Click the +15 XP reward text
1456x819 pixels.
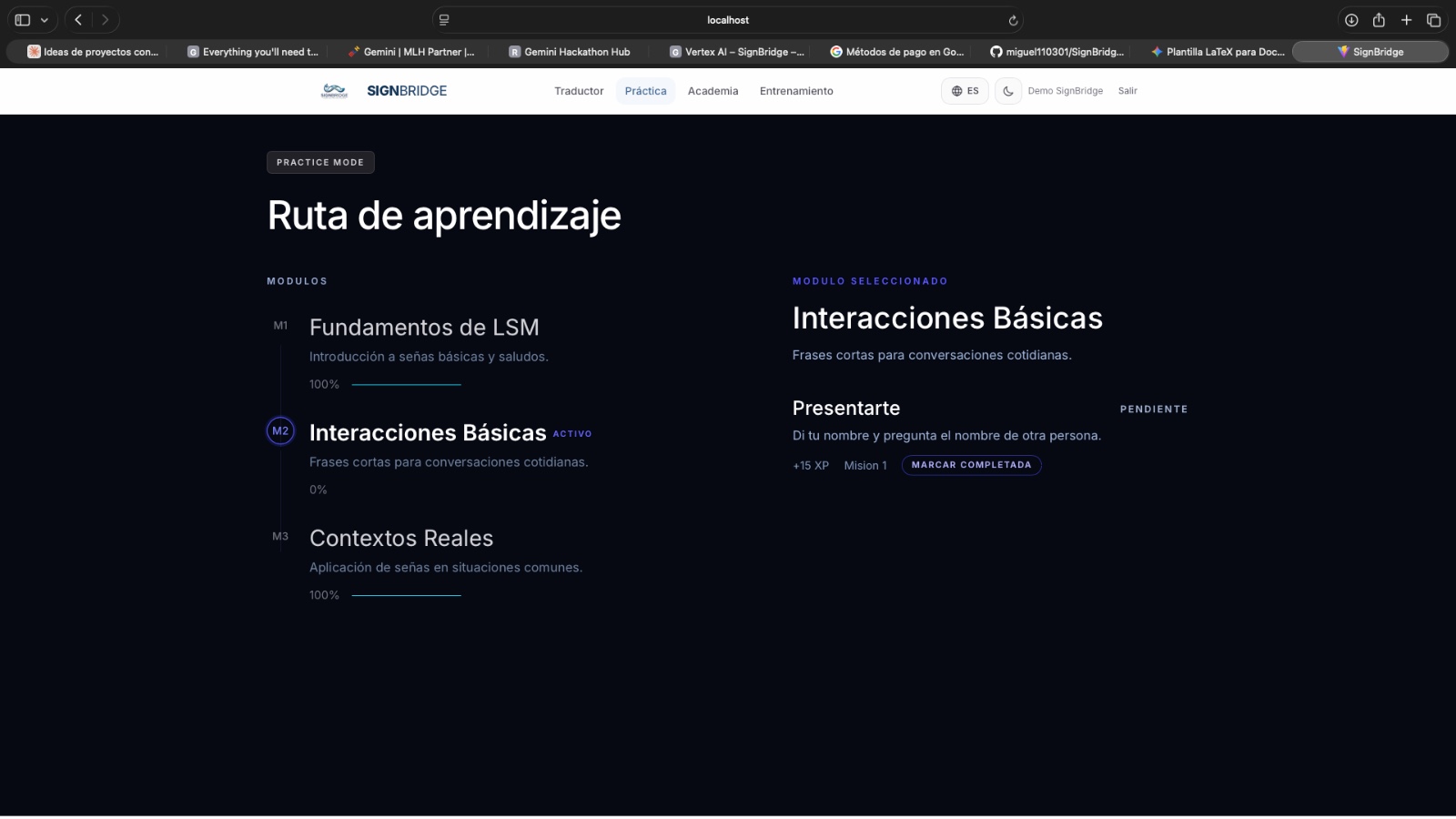(811, 466)
